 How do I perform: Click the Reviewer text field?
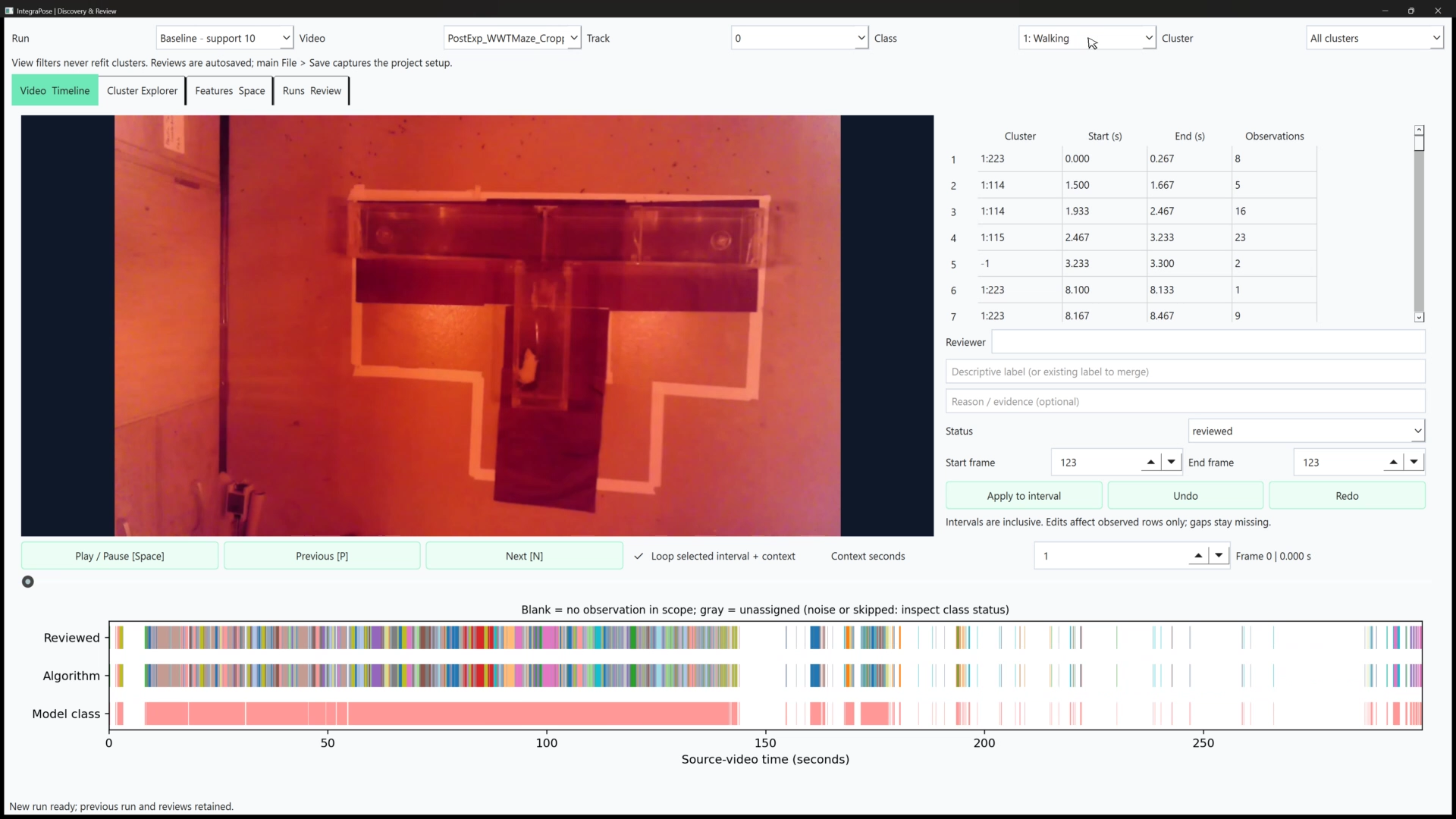(x=1208, y=342)
